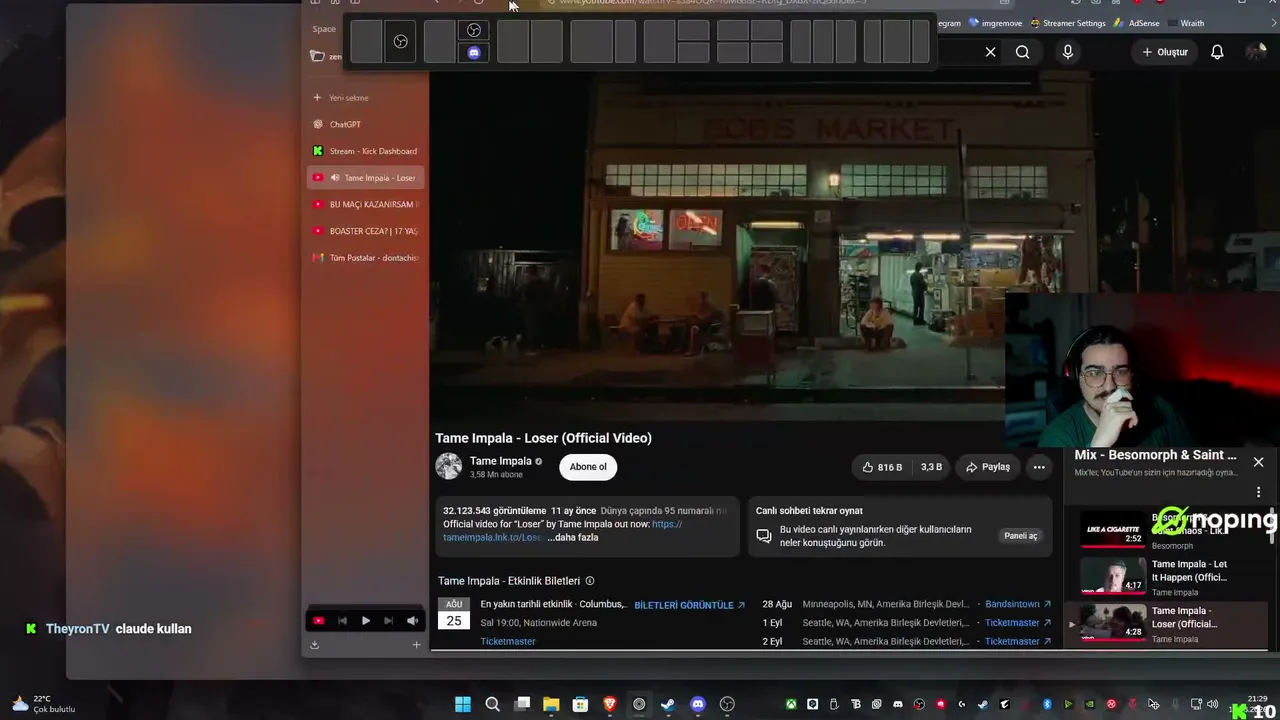Open OBS Studio from the taskbar
Screen dimensions: 1280x720
click(x=727, y=704)
